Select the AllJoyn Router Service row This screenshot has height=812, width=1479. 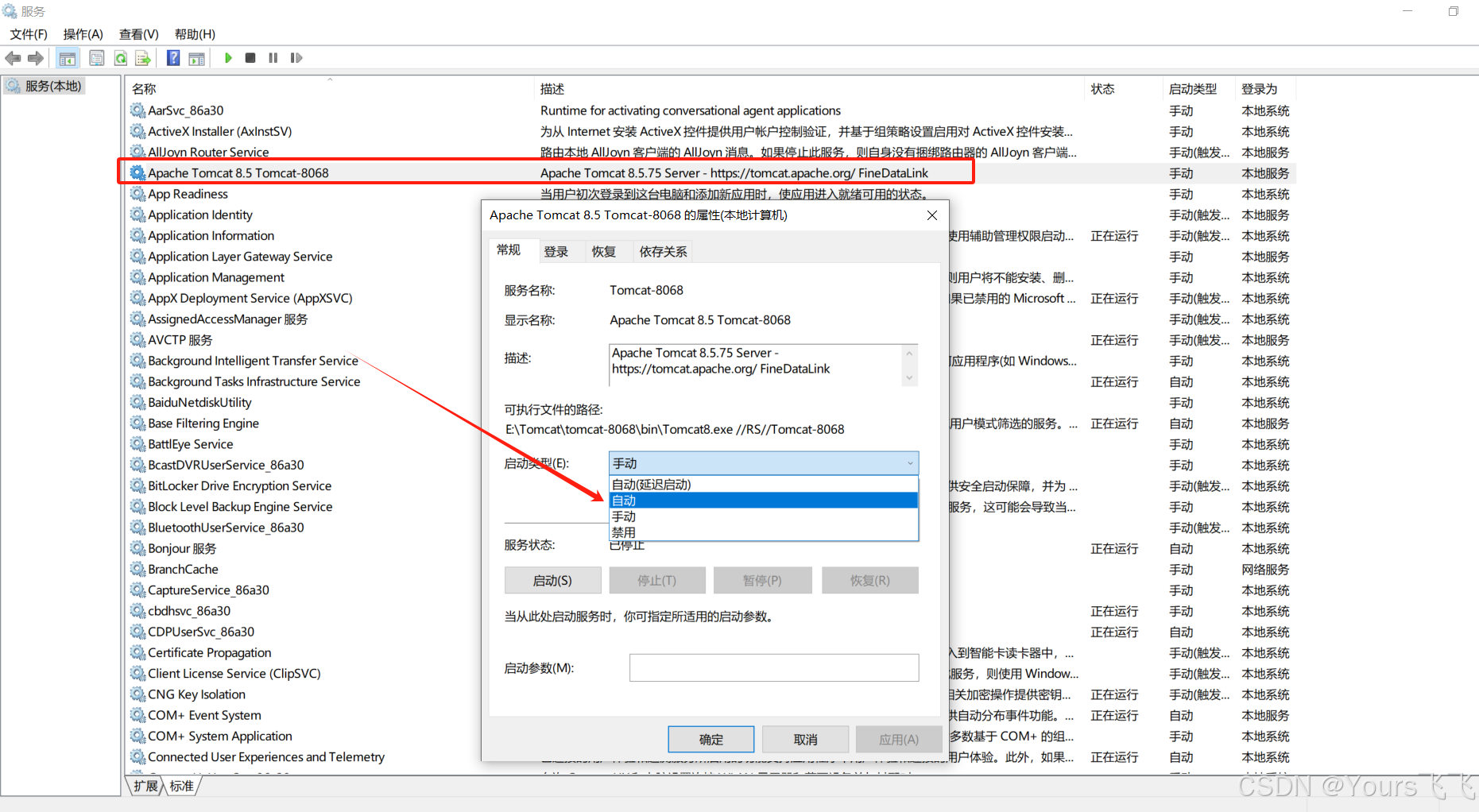(711, 153)
